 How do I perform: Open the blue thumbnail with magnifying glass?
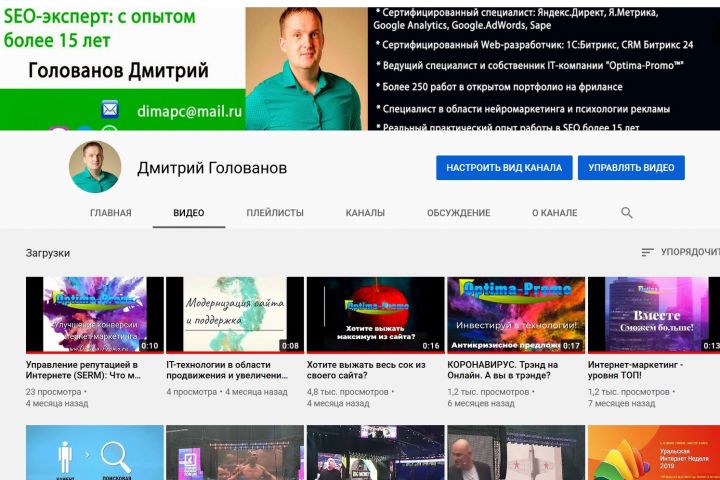point(95,452)
